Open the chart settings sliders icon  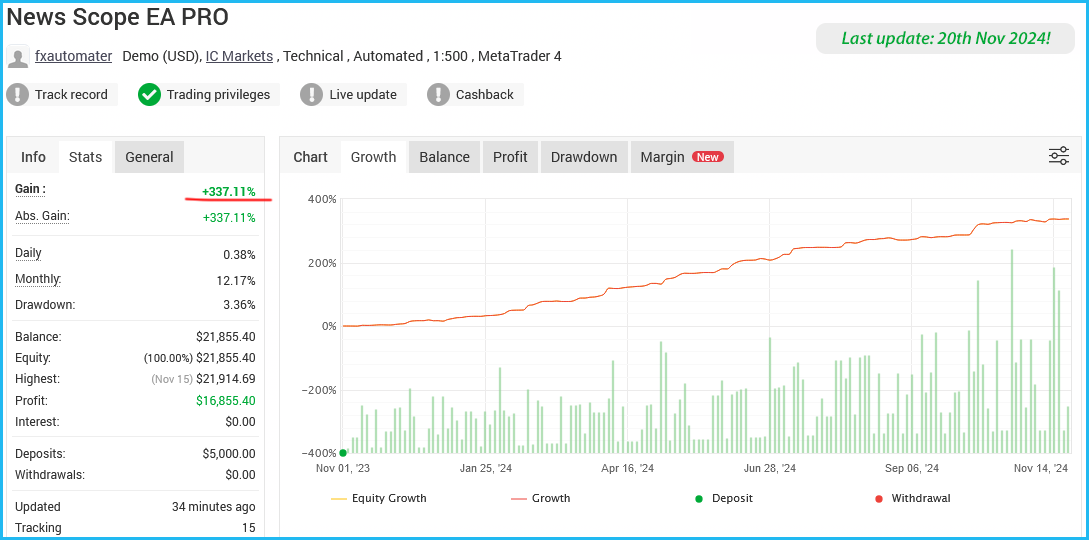click(x=1058, y=156)
